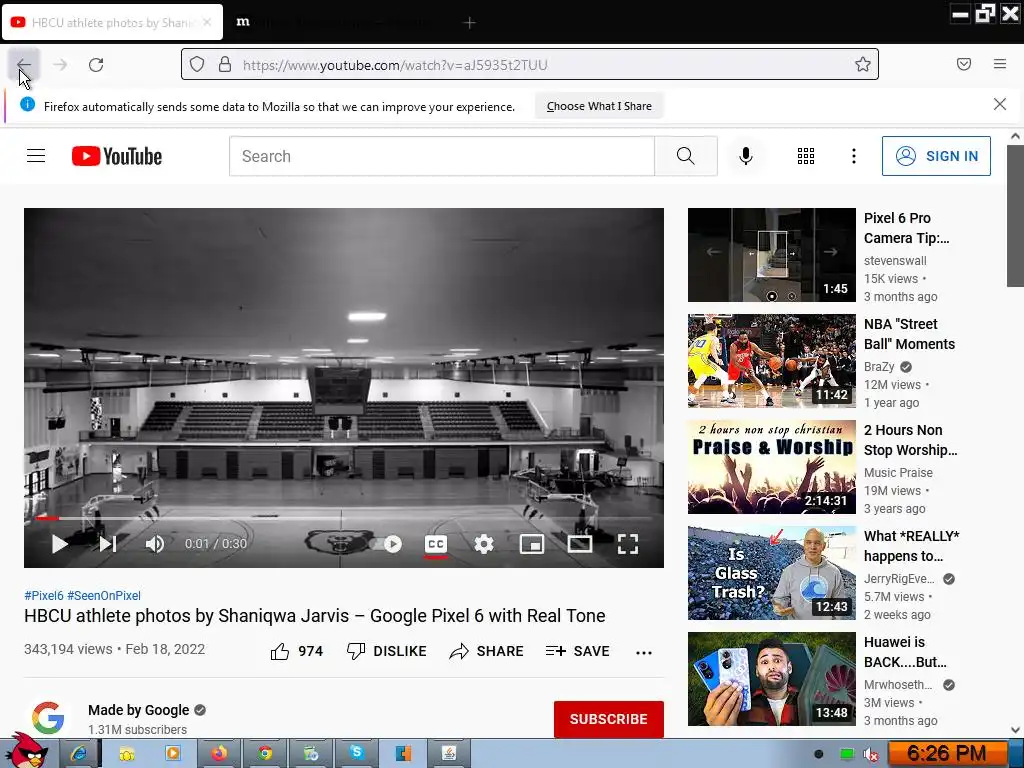Bookmark this page with the star icon
This screenshot has width=1024, height=768.
863,64
